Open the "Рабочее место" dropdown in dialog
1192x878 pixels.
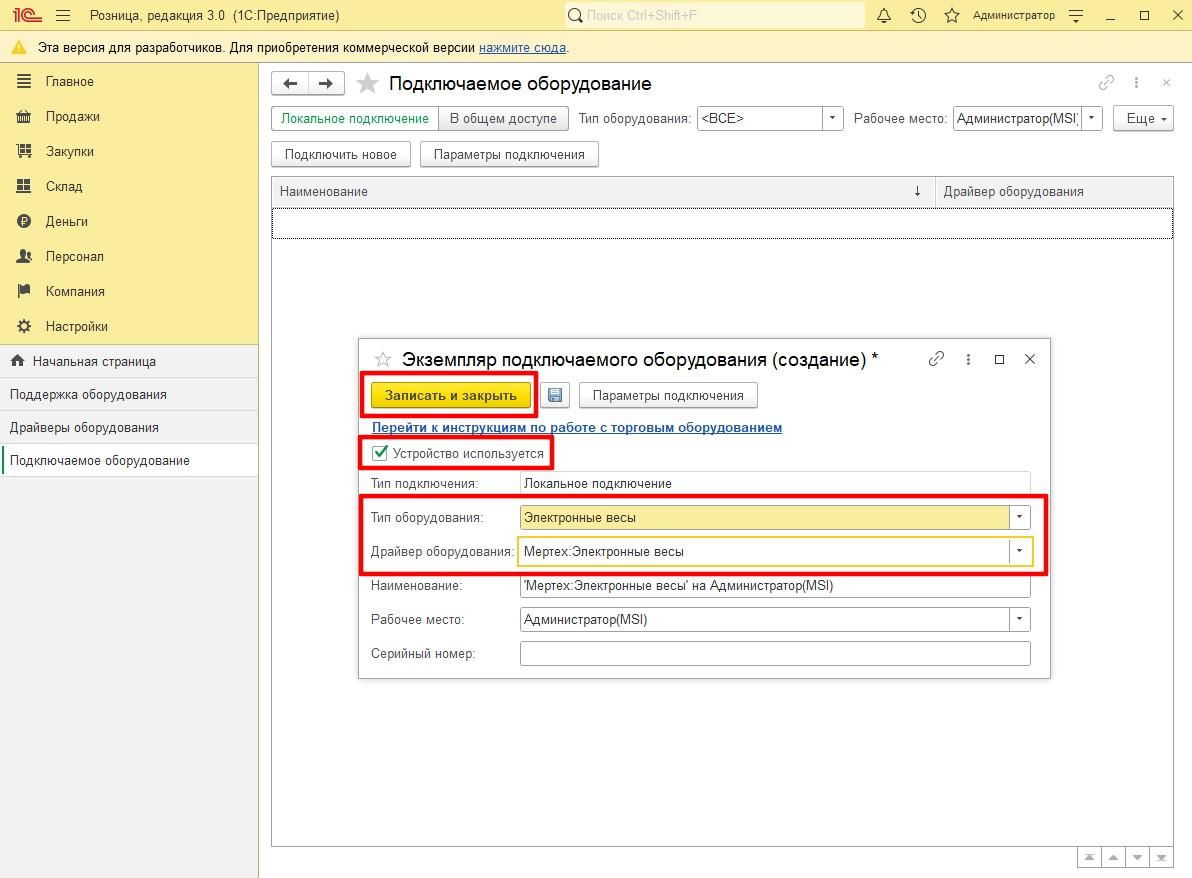pos(1019,619)
